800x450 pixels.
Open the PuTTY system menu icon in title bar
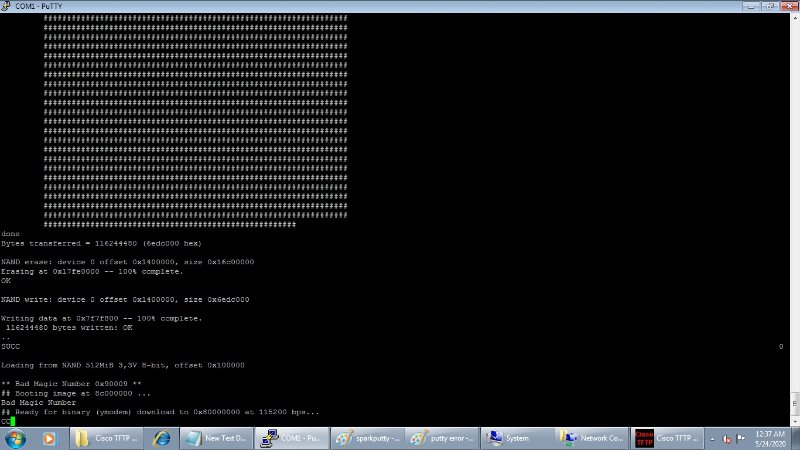pos(6,6)
